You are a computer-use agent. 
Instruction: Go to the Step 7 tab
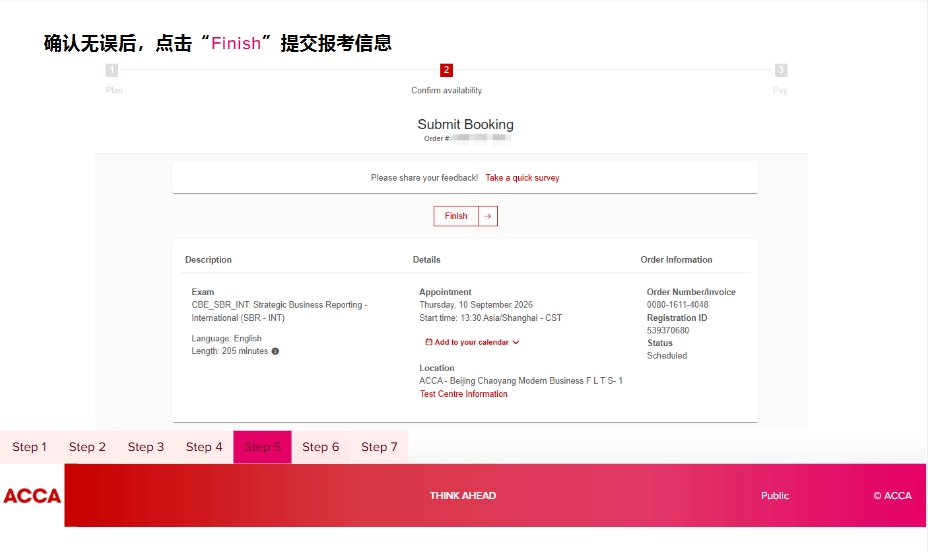tap(379, 447)
